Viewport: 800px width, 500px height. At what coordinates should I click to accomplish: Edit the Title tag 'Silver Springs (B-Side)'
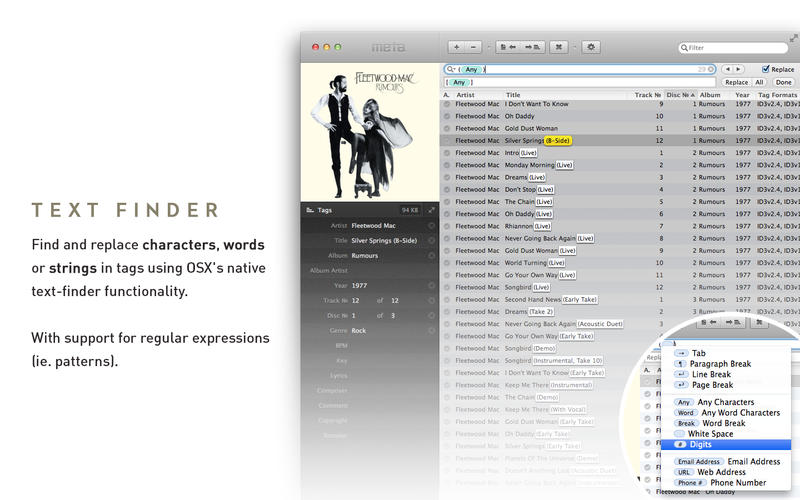tap(384, 240)
